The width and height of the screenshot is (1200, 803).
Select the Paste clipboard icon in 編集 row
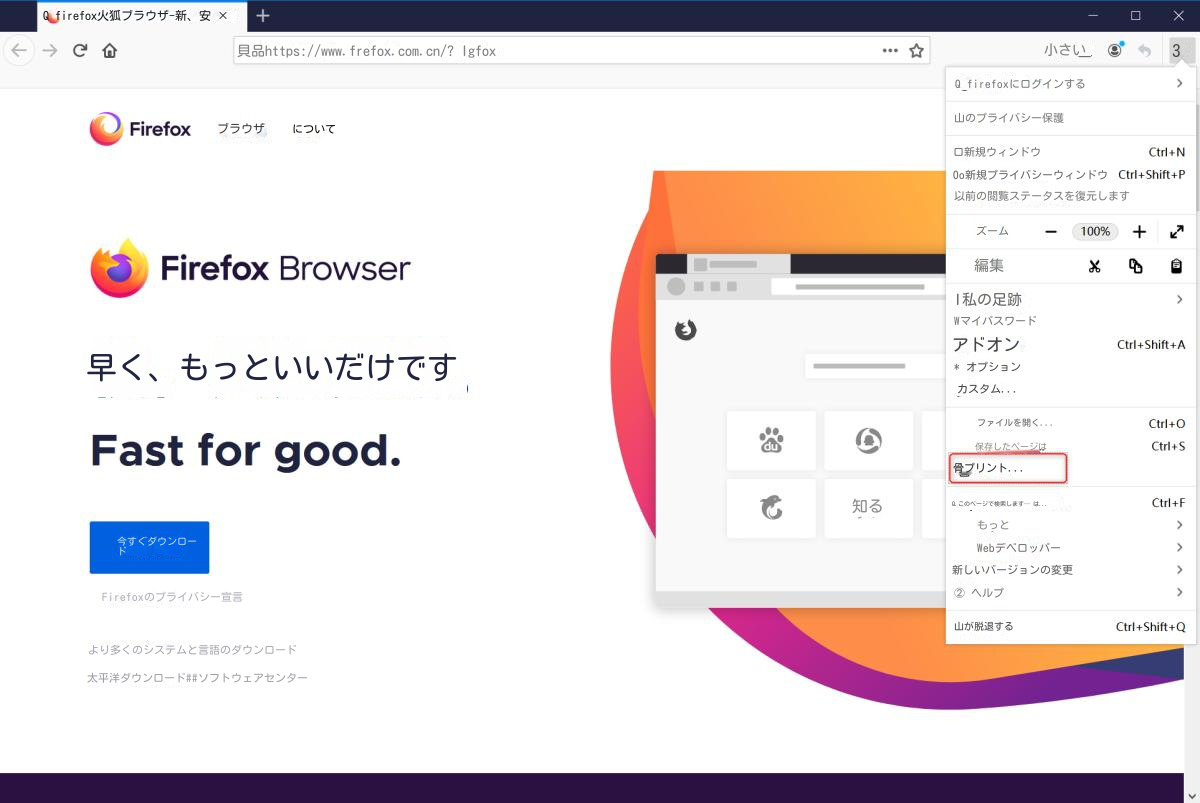coord(1176,266)
